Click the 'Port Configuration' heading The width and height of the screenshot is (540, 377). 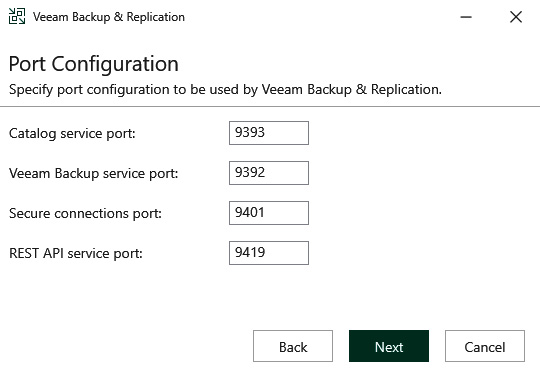point(94,64)
